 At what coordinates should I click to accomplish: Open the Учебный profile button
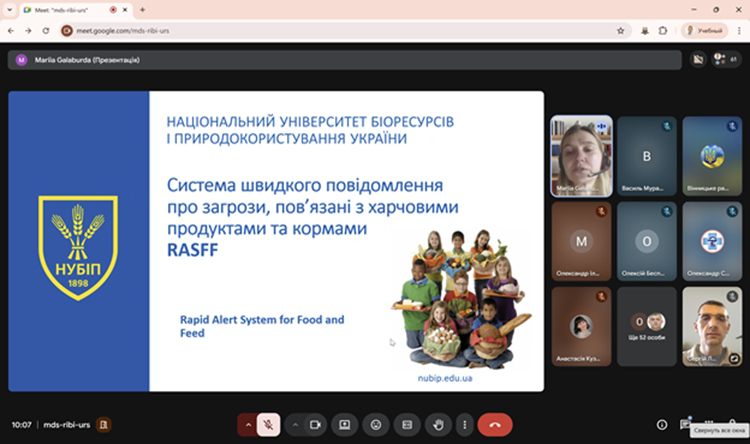click(x=705, y=31)
